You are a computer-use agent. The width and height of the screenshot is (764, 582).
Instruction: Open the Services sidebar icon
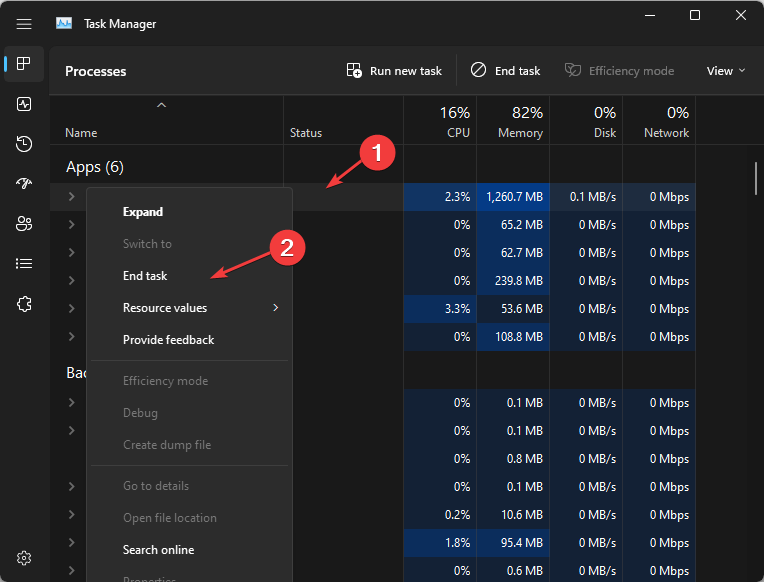[24, 304]
